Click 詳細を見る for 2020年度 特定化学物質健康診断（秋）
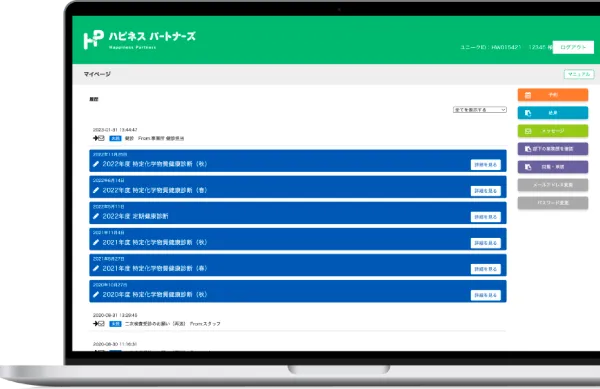 486,295
